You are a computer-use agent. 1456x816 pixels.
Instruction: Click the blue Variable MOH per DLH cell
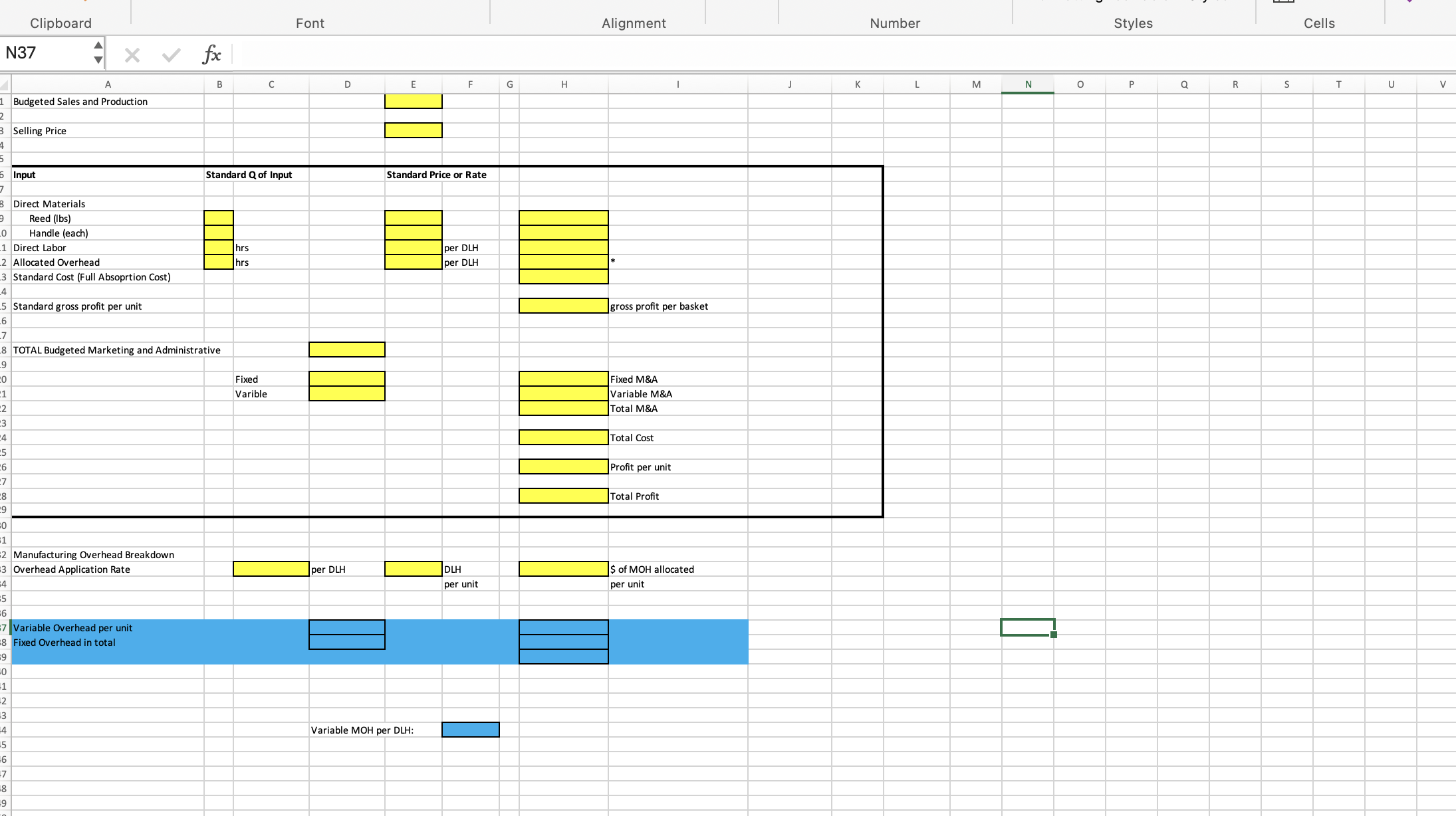pos(470,730)
